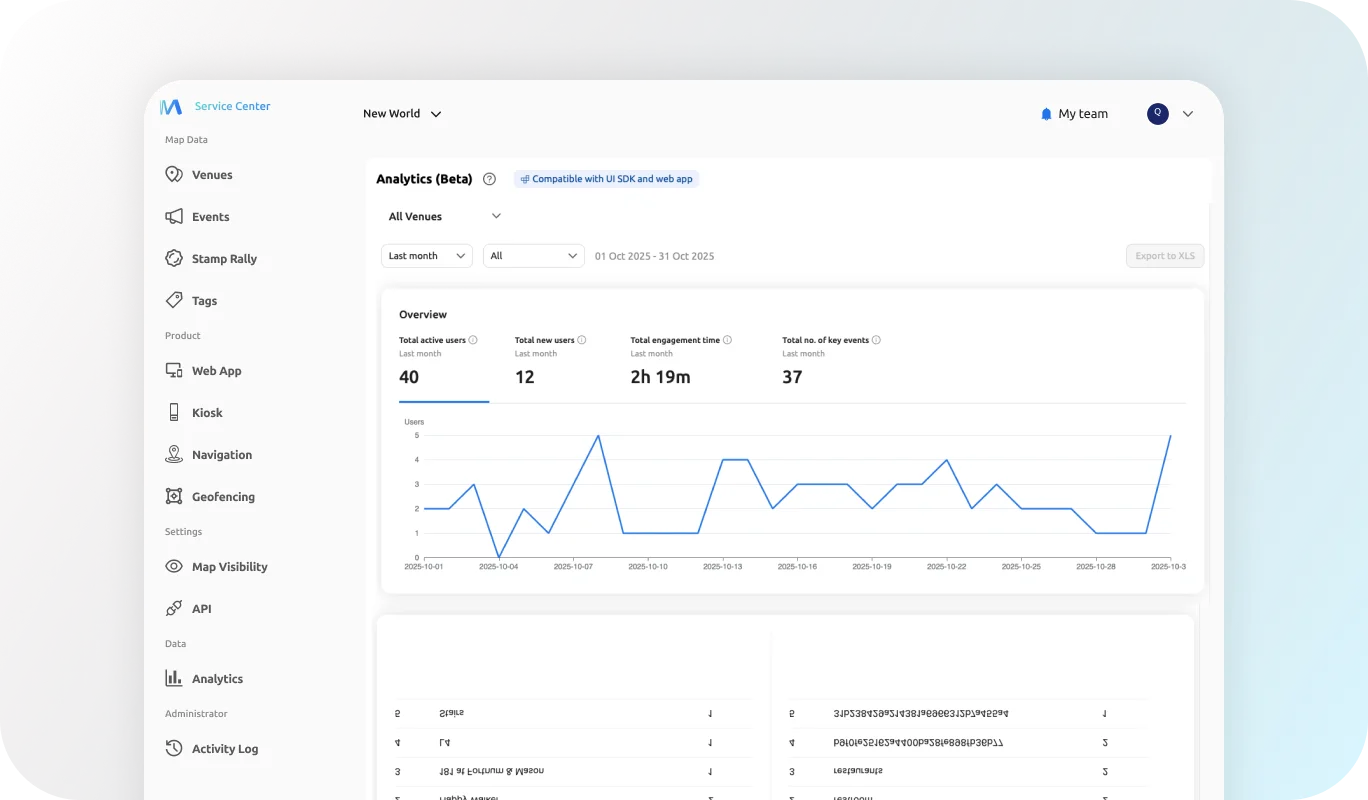The height and width of the screenshot is (800, 1368).
Task: Click the Stamp Rally badge icon
Action: click(x=174, y=258)
